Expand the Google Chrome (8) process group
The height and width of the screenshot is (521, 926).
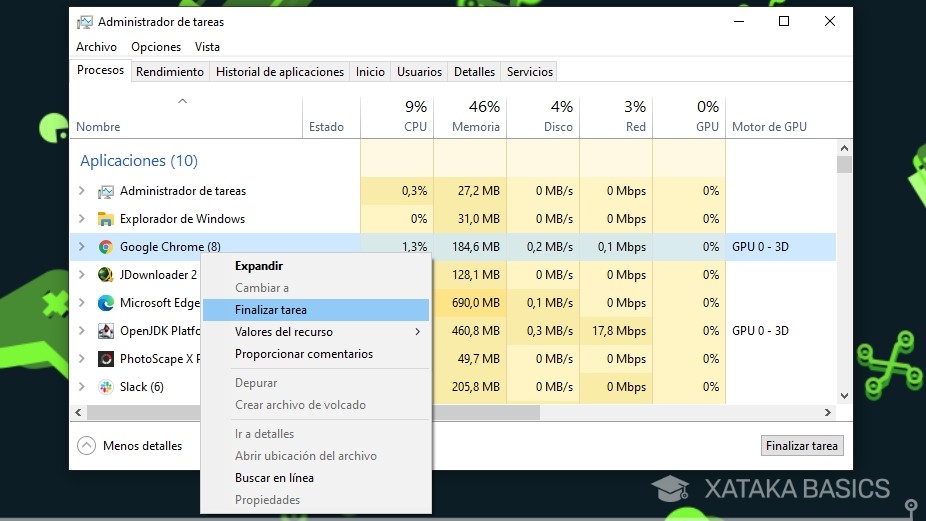(82, 246)
